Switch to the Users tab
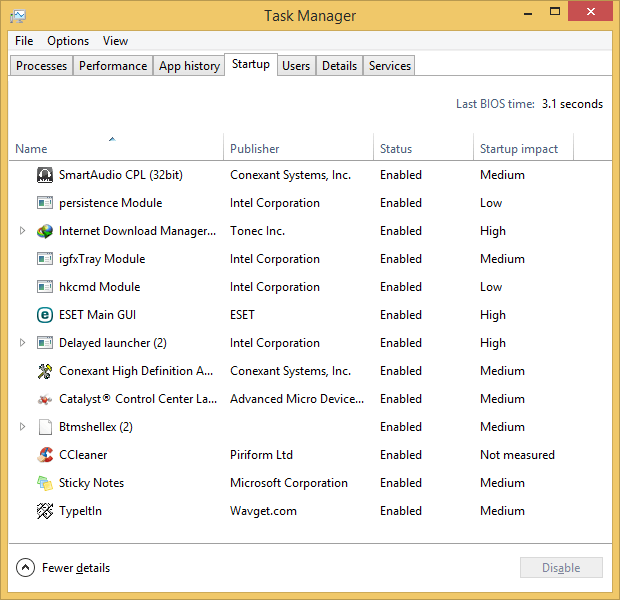Viewport: 620px width, 600px height. pyautogui.click(x=296, y=66)
